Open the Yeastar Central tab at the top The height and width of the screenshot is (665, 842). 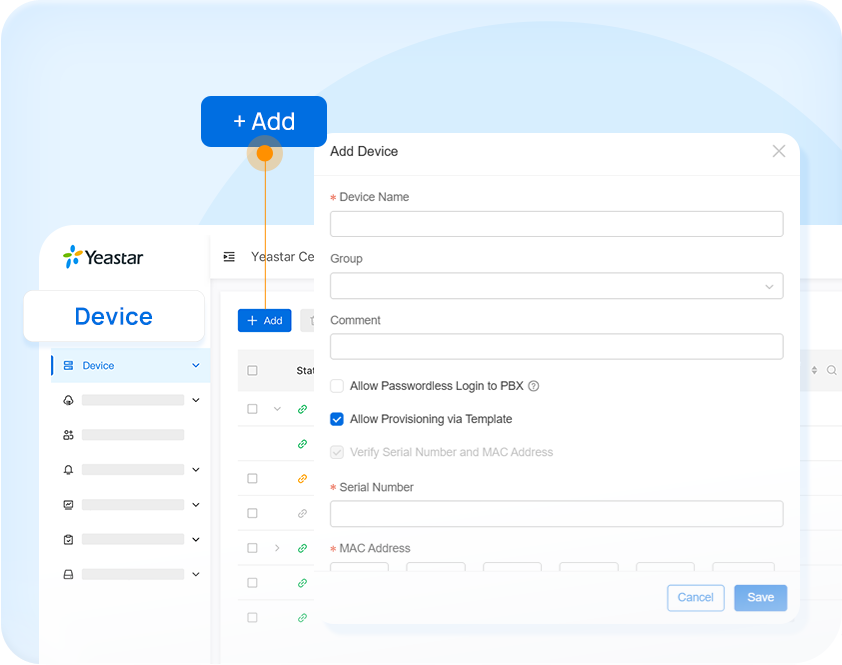282,256
